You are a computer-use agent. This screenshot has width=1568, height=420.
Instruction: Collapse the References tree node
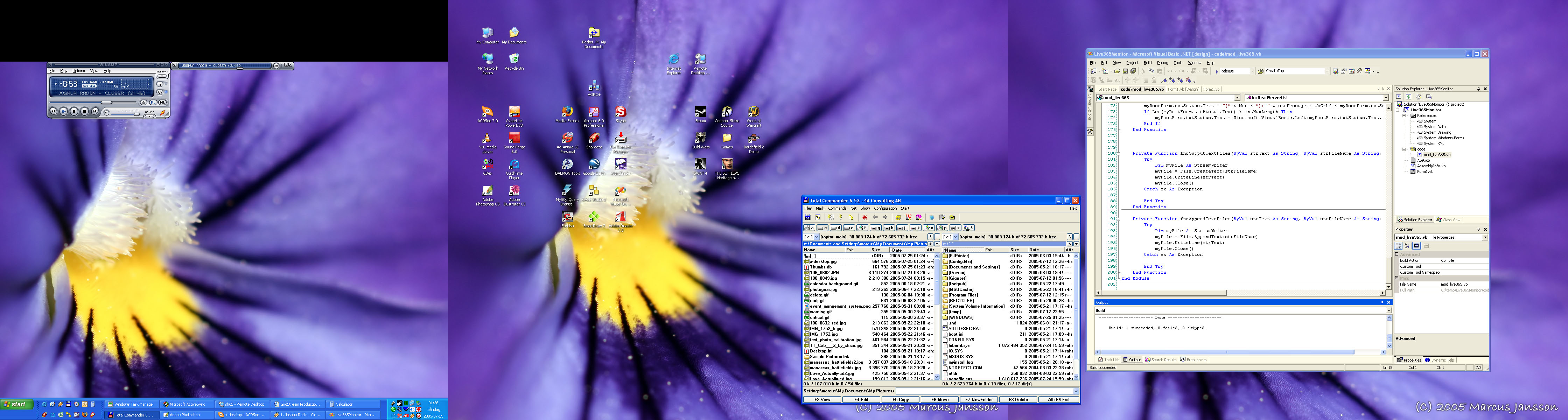(x=1404, y=115)
